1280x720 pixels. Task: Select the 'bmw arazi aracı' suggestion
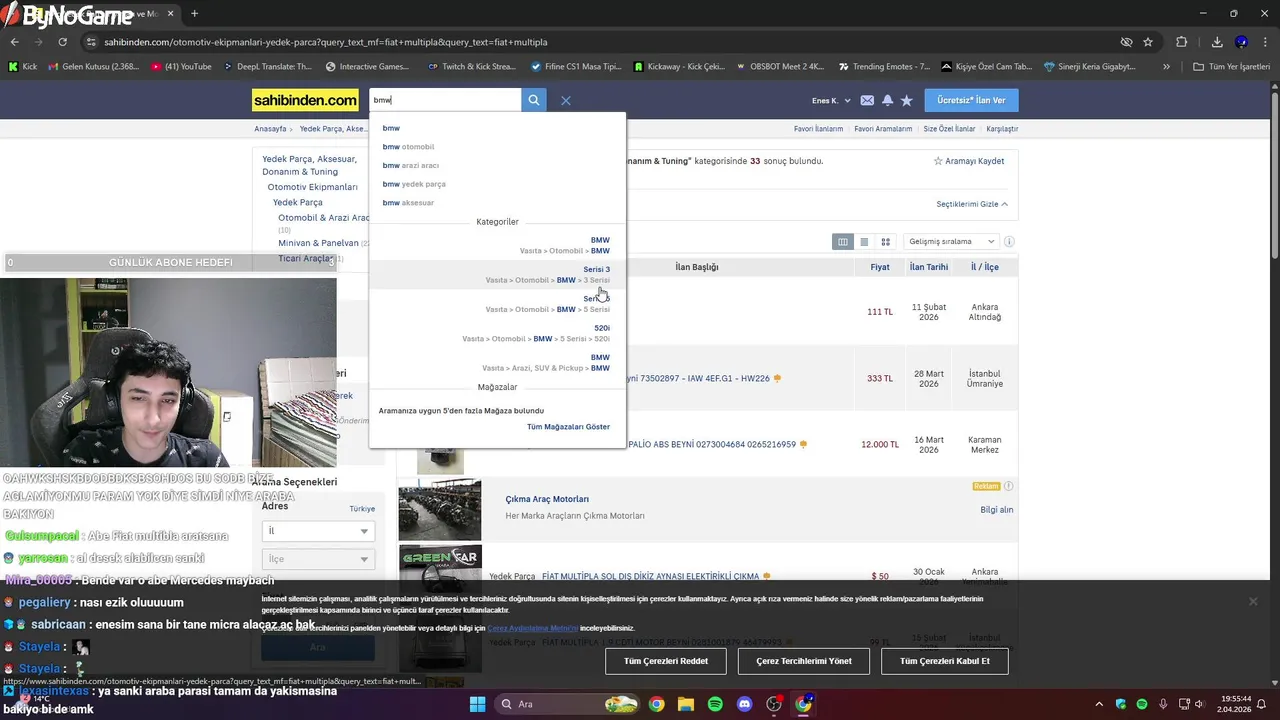click(410, 165)
